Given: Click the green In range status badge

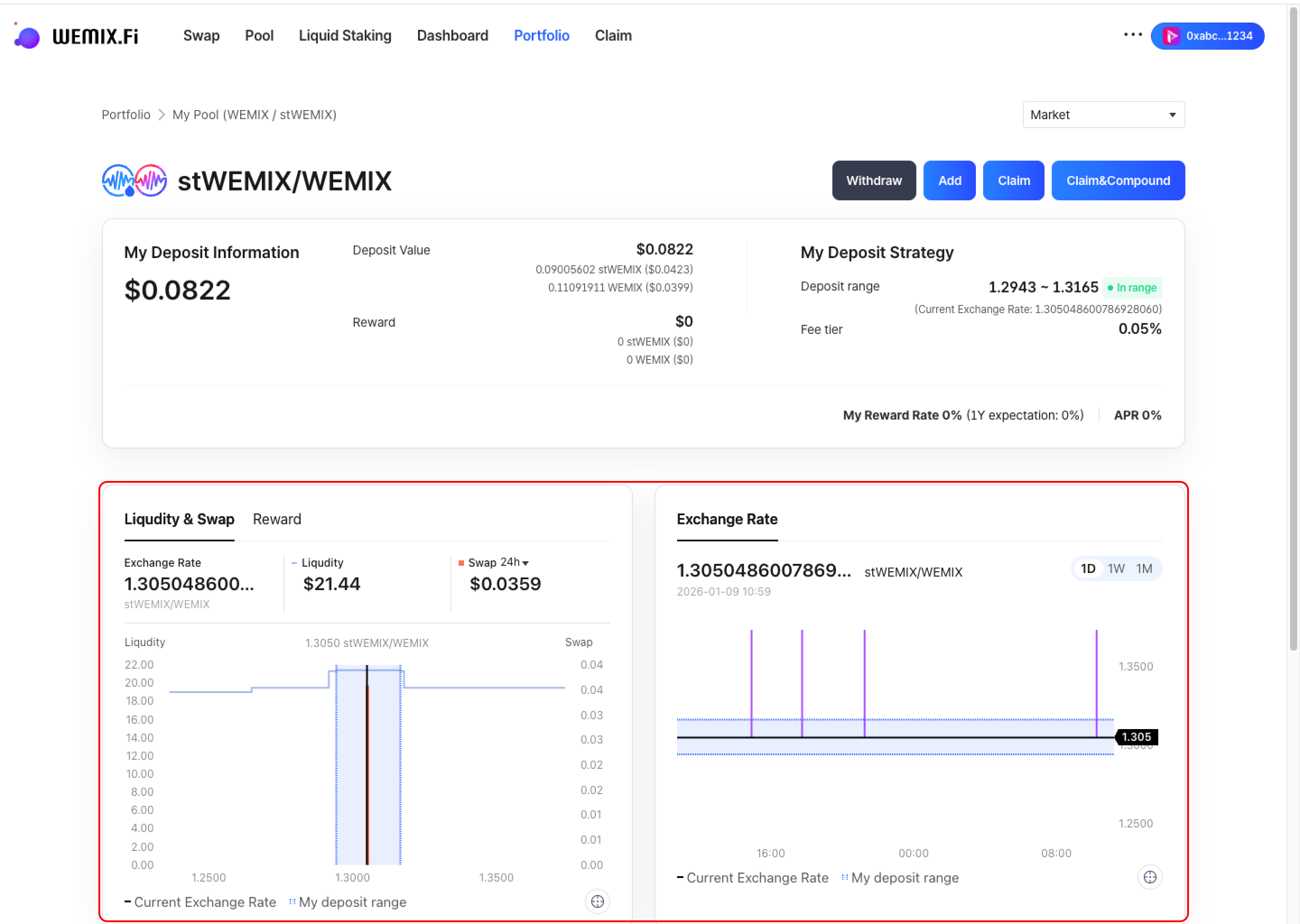Looking at the screenshot, I should 1132,288.
